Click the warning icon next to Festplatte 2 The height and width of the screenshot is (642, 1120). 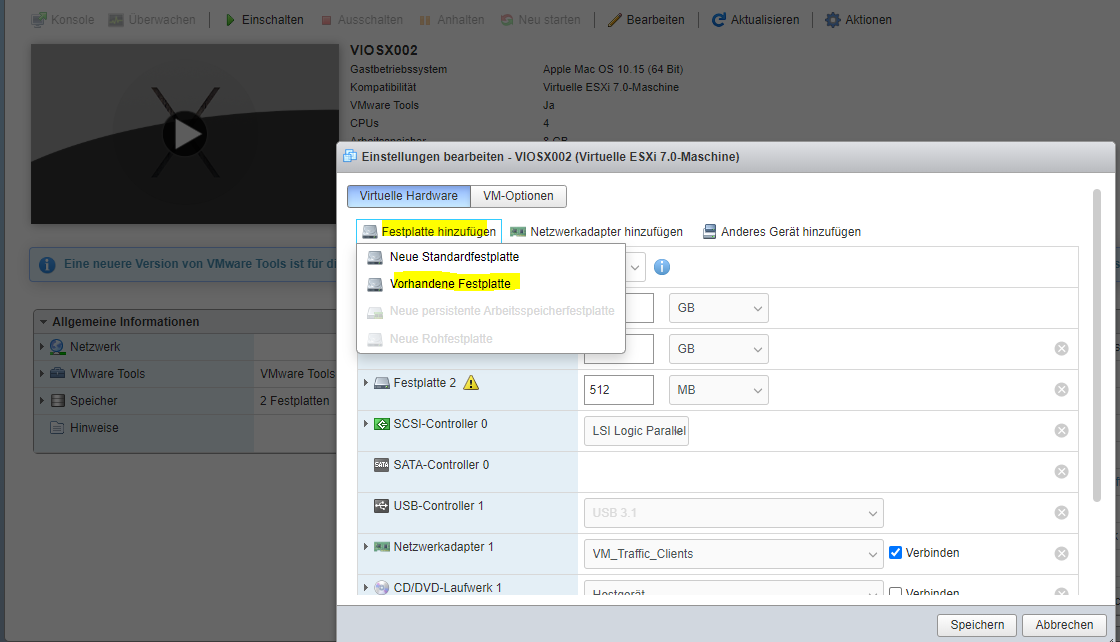point(471,383)
